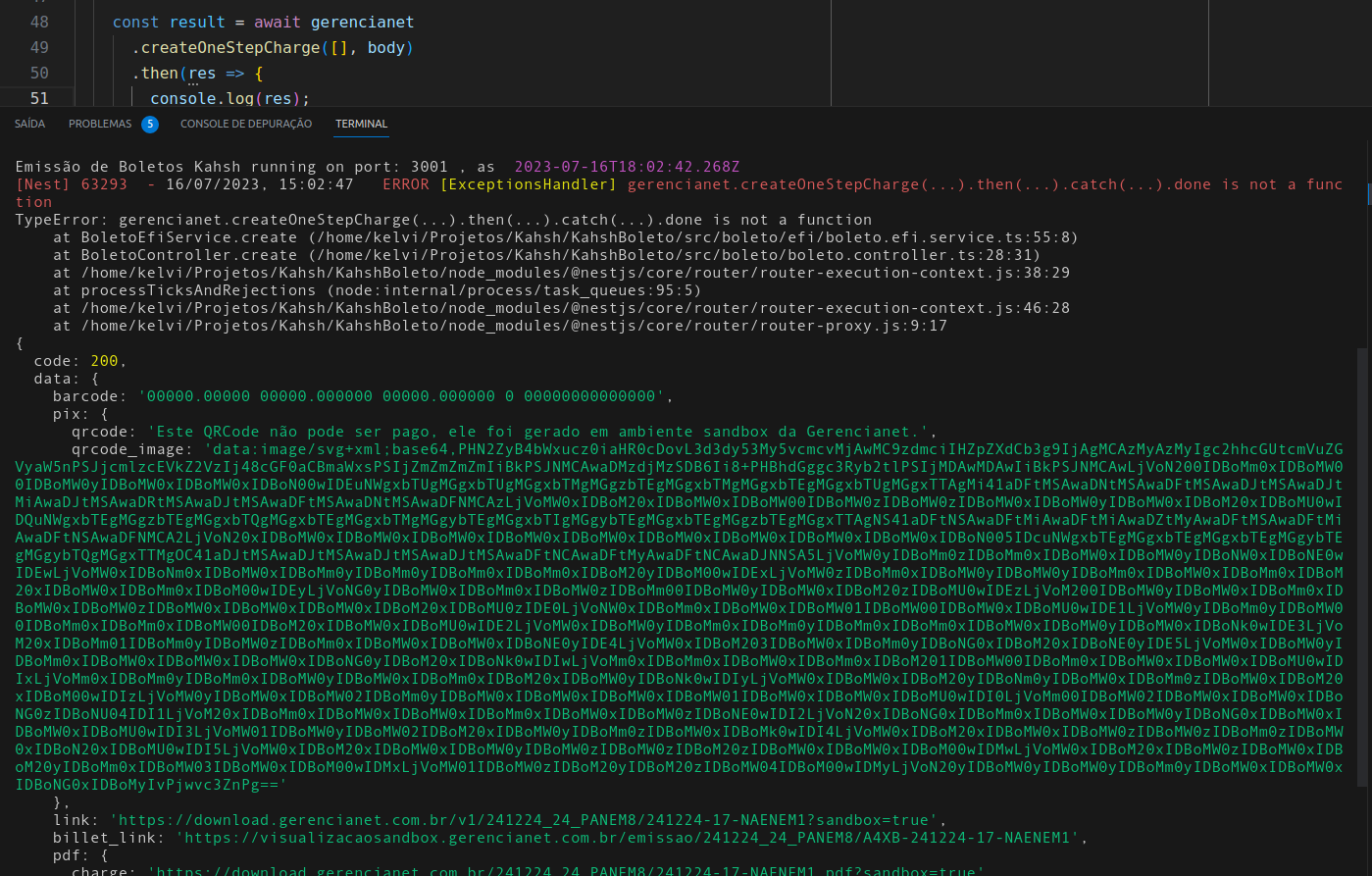Click createOneStepCharge in the editor code

[x=230, y=47]
